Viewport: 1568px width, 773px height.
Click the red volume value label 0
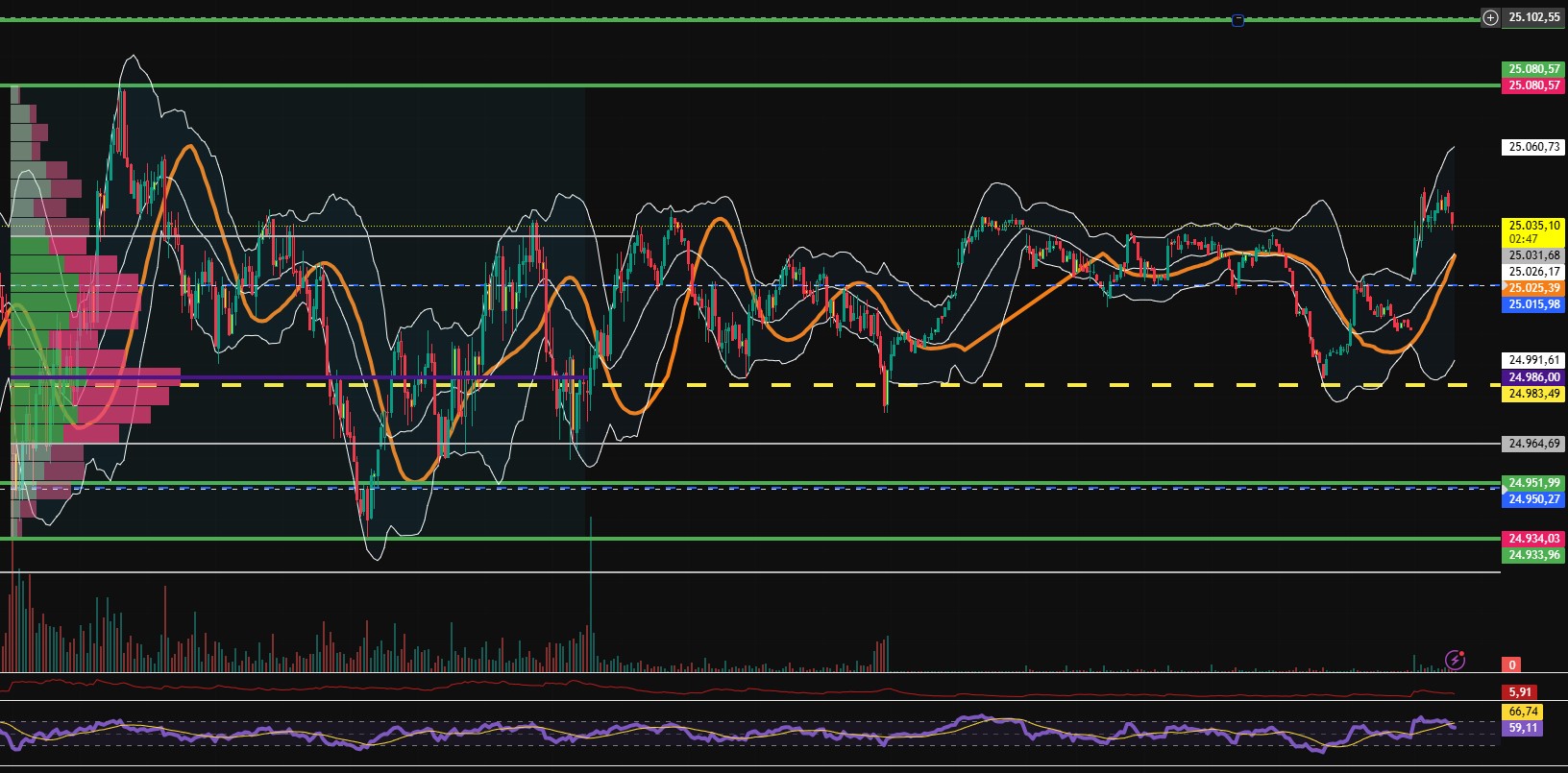coord(1512,664)
